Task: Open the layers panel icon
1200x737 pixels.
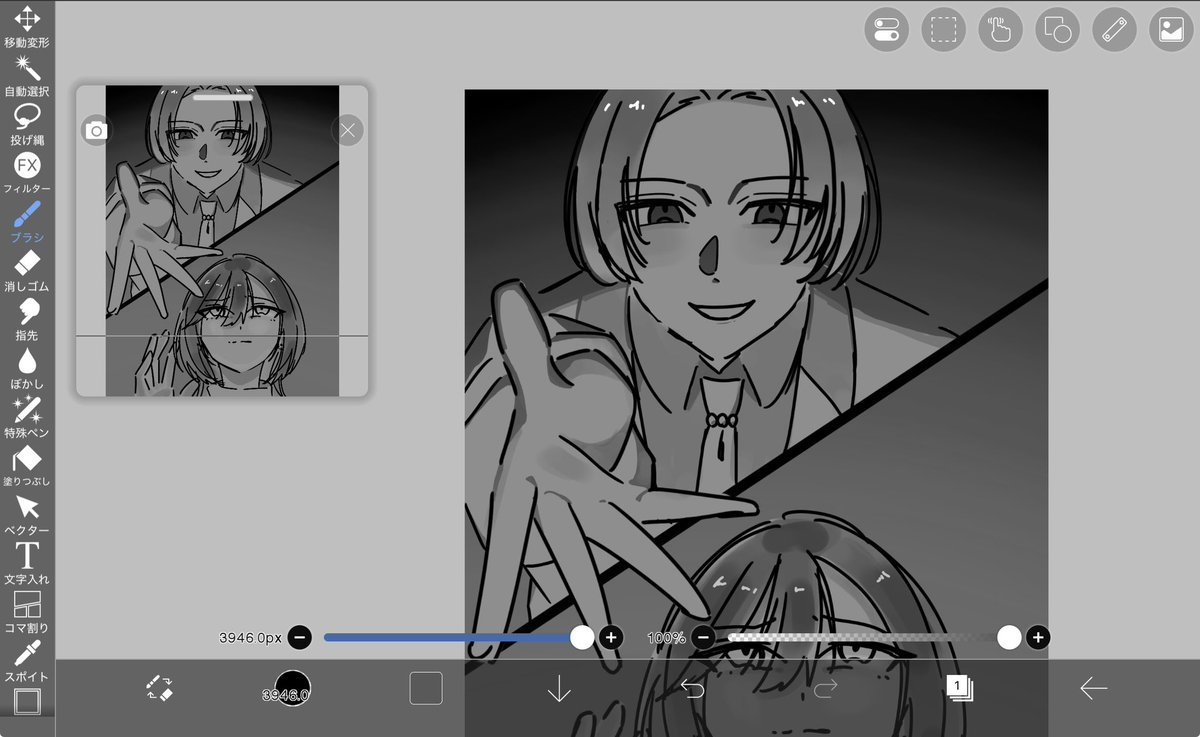Action: coord(959,688)
